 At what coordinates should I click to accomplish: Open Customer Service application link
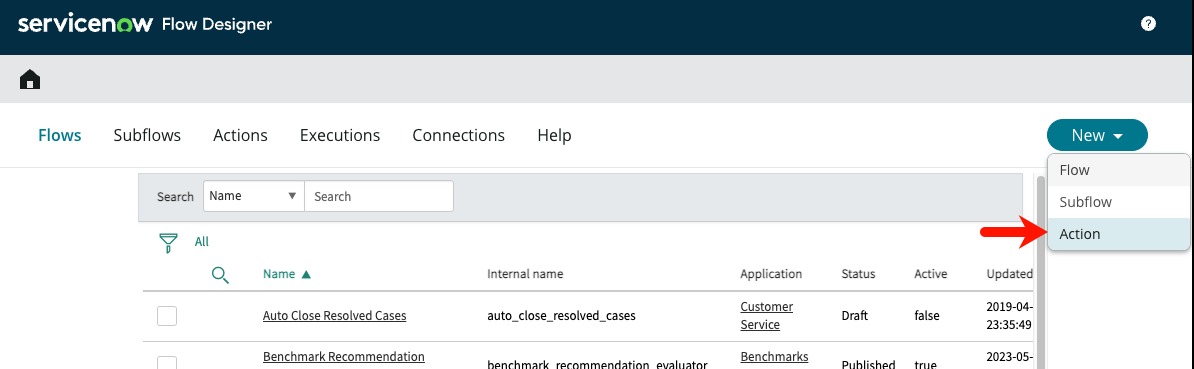pyautogui.click(x=766, y=315)
